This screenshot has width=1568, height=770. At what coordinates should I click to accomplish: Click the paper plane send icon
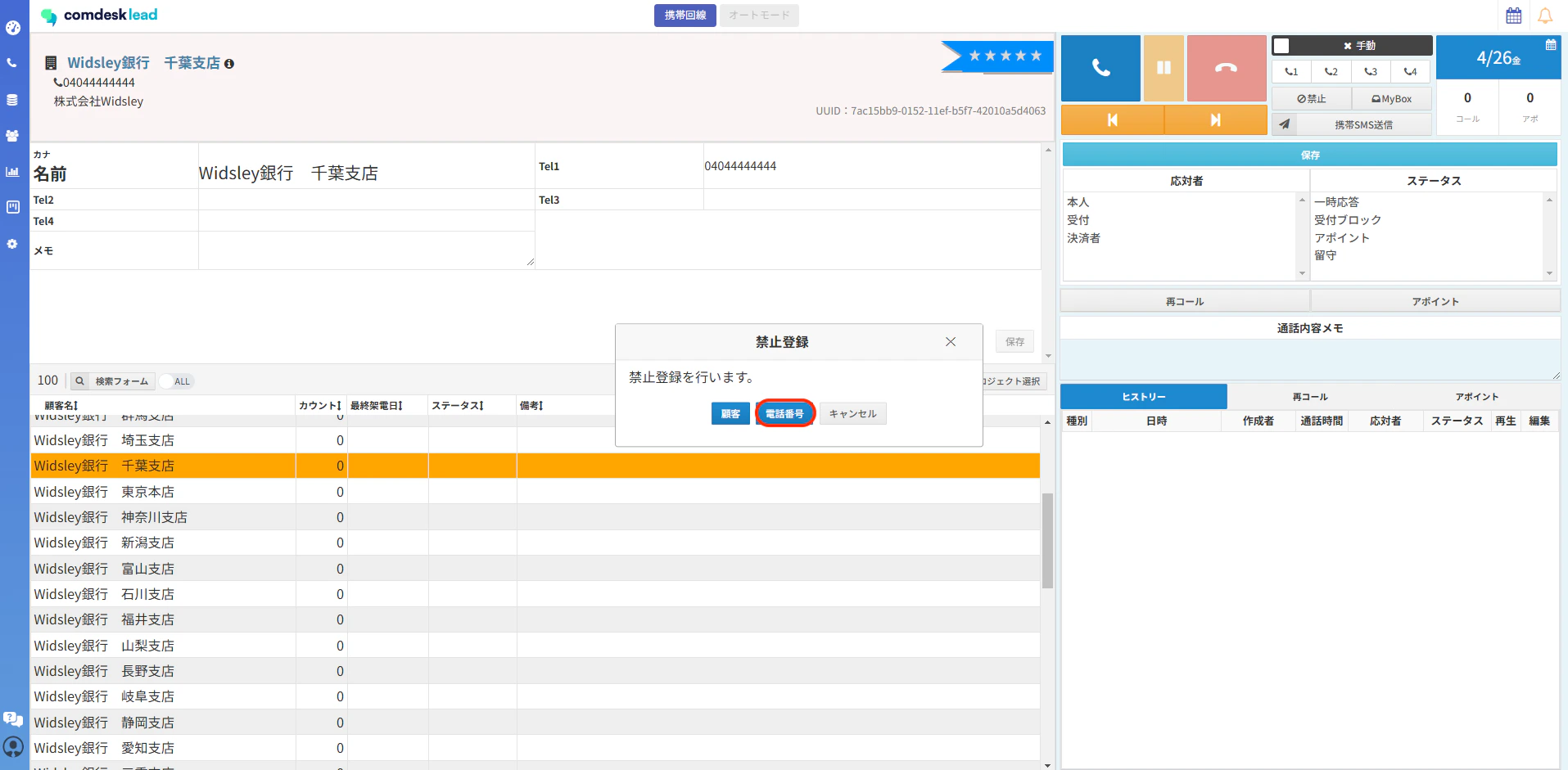1285,124
